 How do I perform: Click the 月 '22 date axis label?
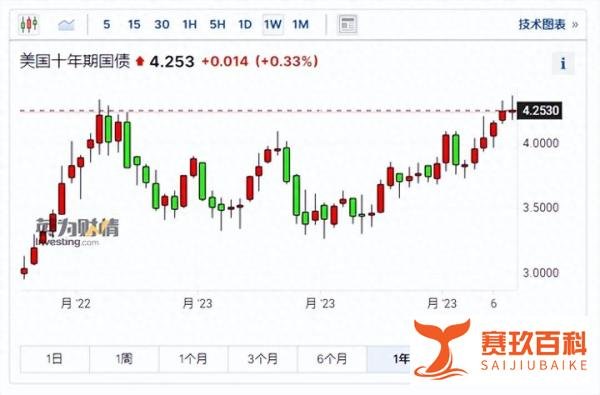click(x=76, y=304)
